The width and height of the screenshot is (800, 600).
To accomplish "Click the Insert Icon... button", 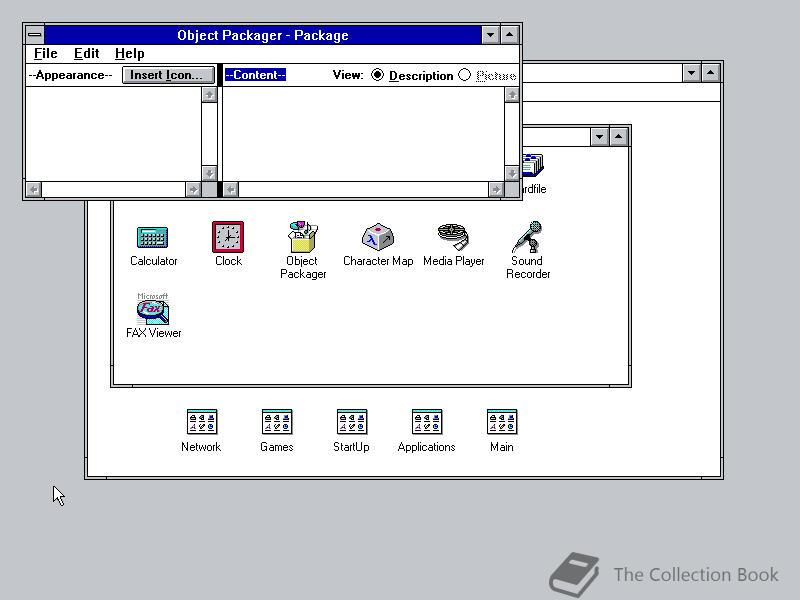I will (x=168, y=75).
